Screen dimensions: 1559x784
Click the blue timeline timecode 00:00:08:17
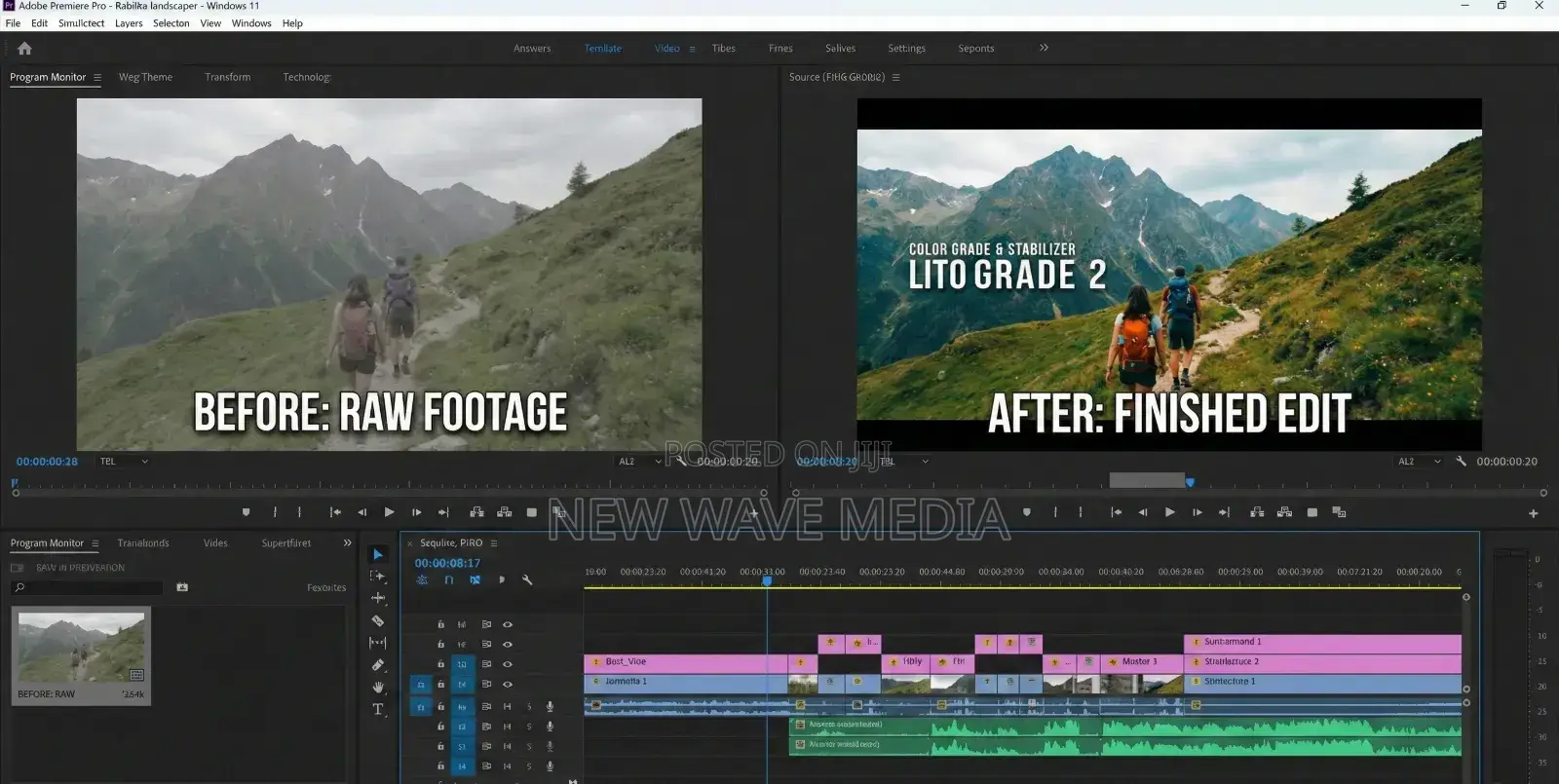[x=447, y=563]
